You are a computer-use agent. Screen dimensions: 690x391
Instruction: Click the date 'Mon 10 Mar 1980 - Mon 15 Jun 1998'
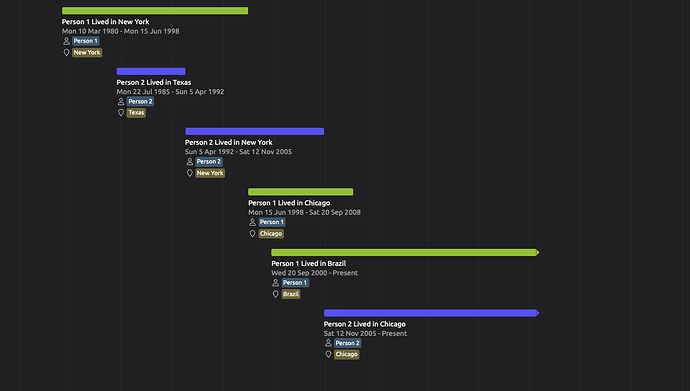coord(121,31)
